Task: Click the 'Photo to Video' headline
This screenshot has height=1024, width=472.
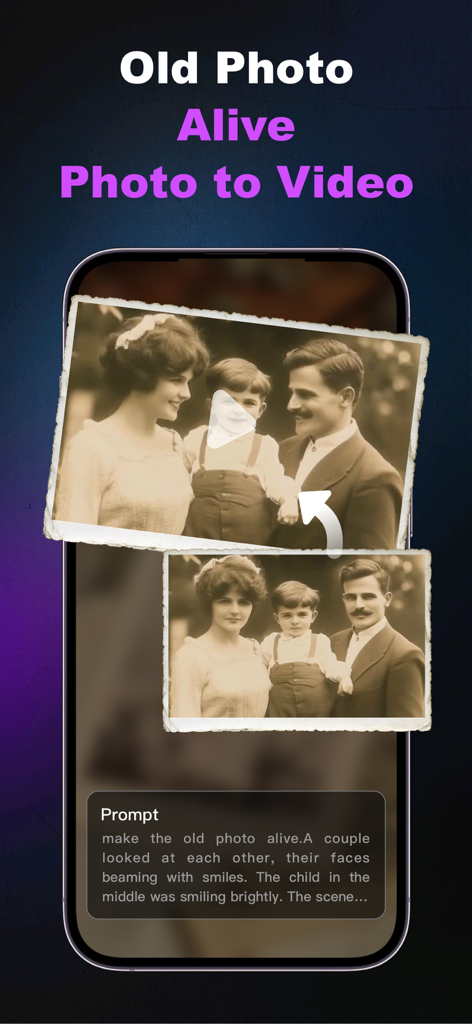Action: (236, 182)
